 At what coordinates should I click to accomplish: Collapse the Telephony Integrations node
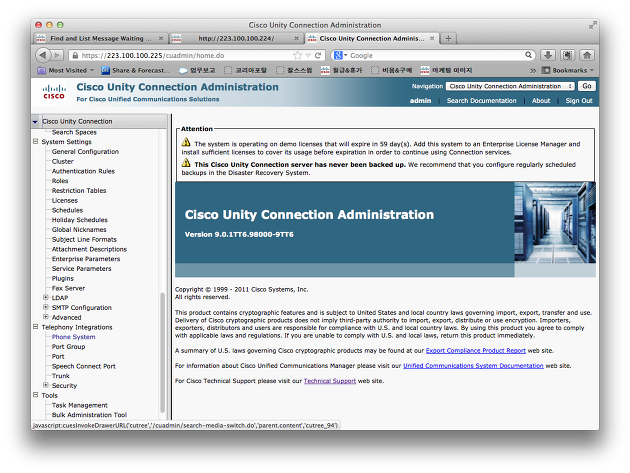point(35,327)
